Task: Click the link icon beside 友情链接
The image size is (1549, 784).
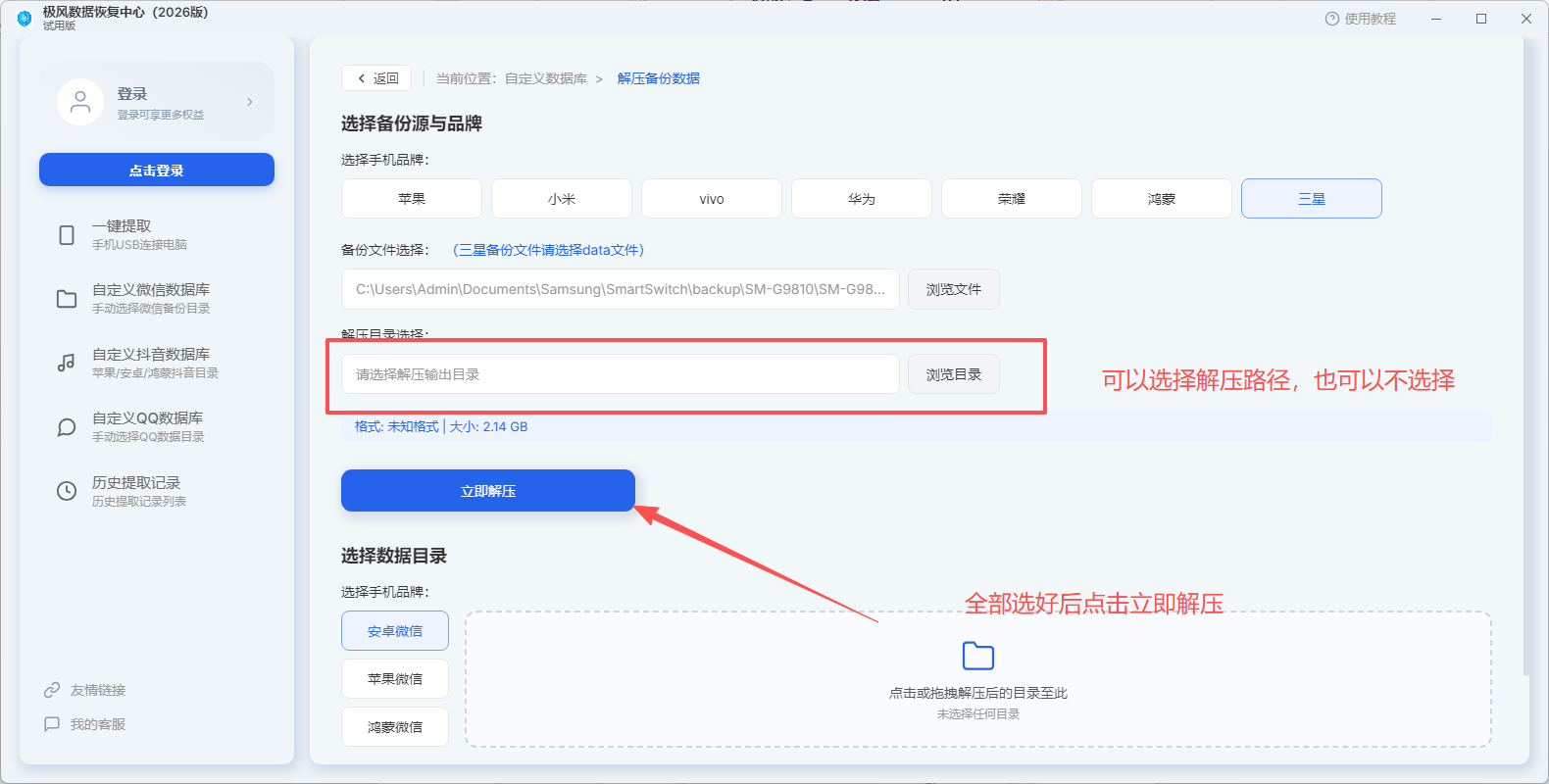Action: pyautogui.click(x=52, y=690)
